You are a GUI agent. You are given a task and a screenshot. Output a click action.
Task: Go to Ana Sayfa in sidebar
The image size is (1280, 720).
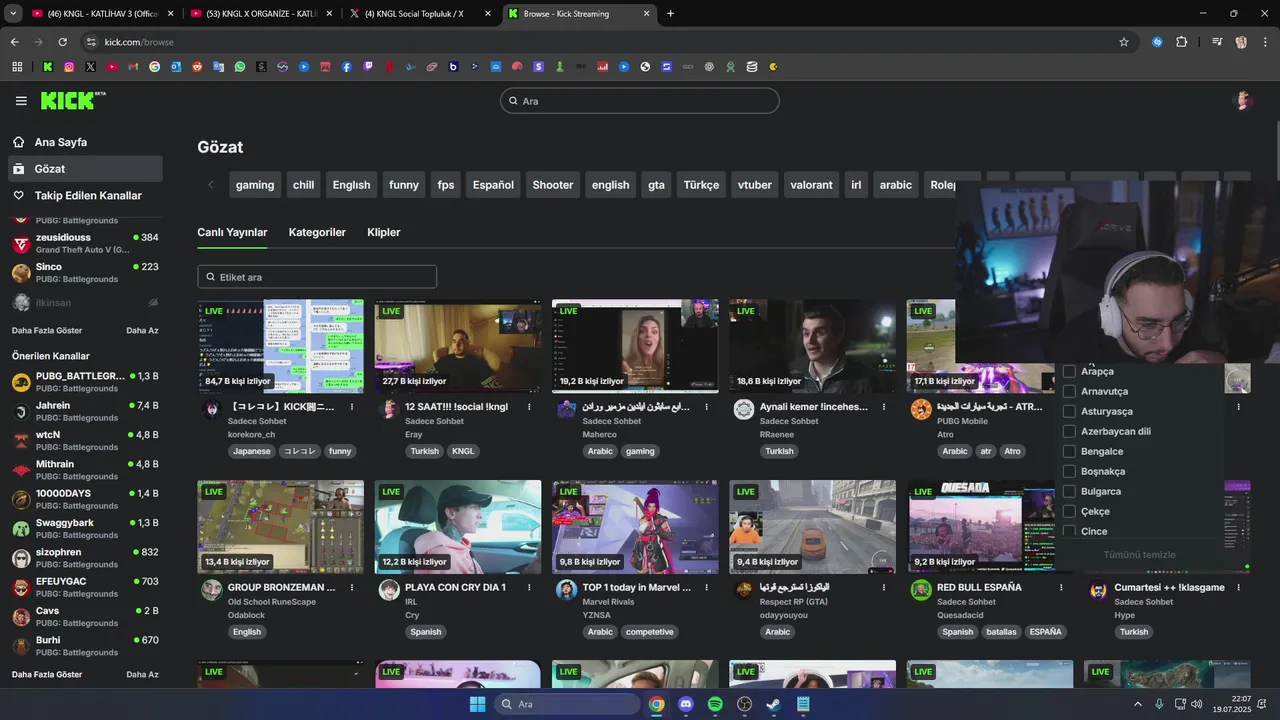click(85, 142)
